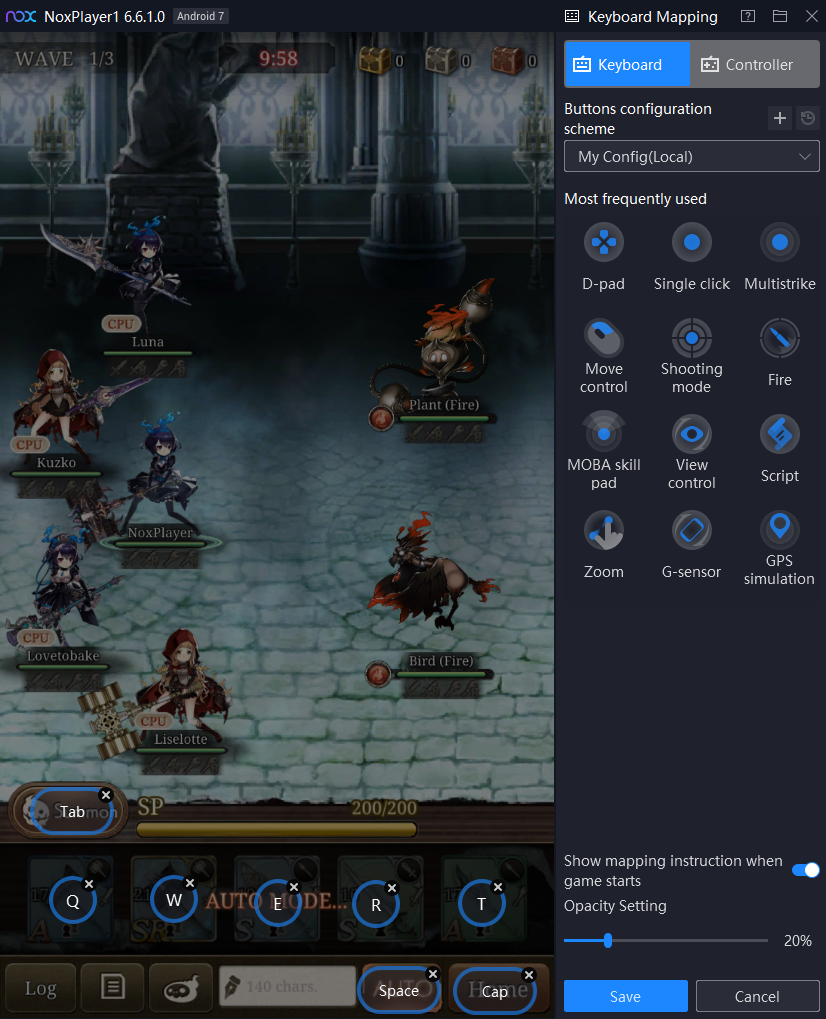Remove the E key mapping
Screen dimensions: 826x1019
(x=294, y=886)
